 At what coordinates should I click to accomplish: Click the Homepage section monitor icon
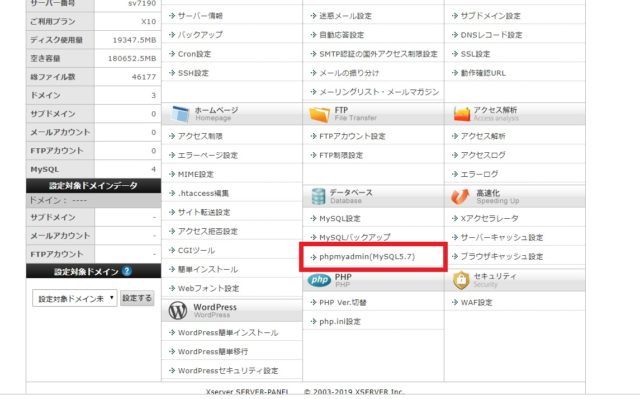[x=180, y=114]
